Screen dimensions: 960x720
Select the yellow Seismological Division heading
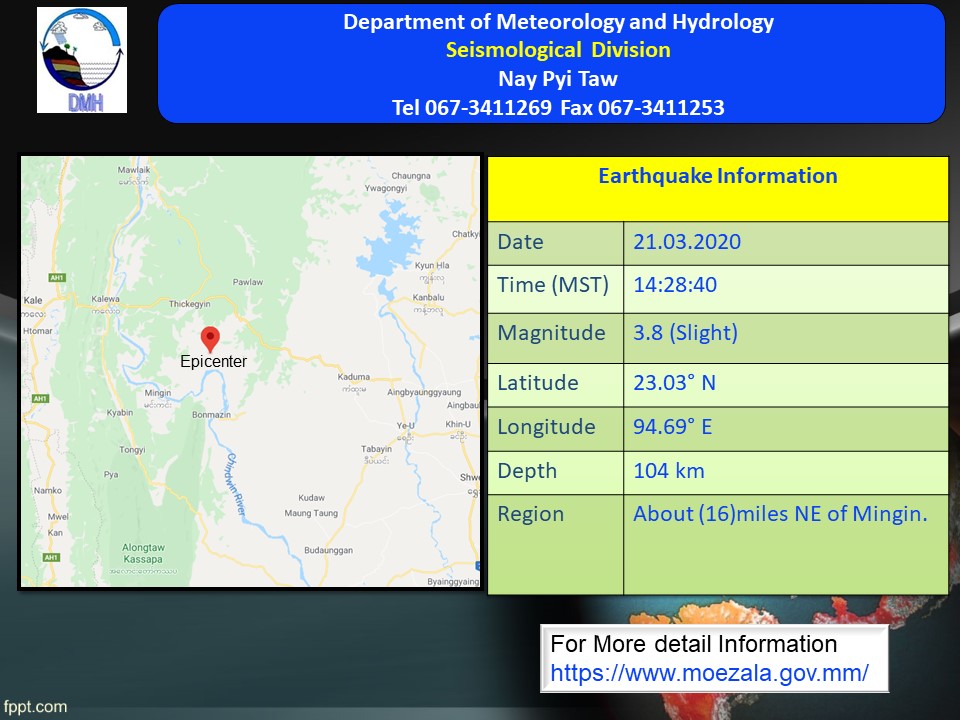pyautogui.click(x=558, y=50)
